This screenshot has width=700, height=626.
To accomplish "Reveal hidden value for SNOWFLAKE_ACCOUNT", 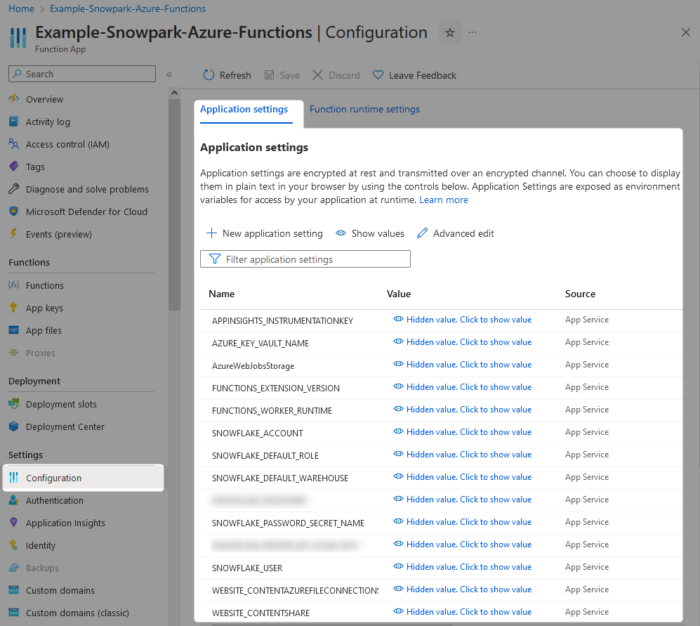I will pos(462,432).
